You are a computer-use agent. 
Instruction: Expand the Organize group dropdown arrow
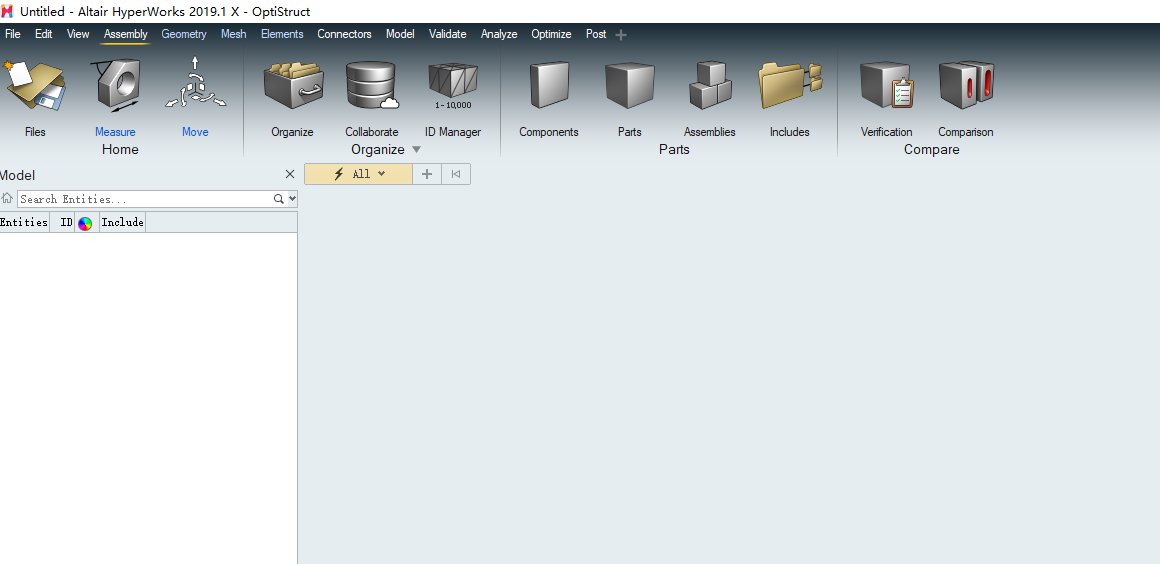click(417, 150)
